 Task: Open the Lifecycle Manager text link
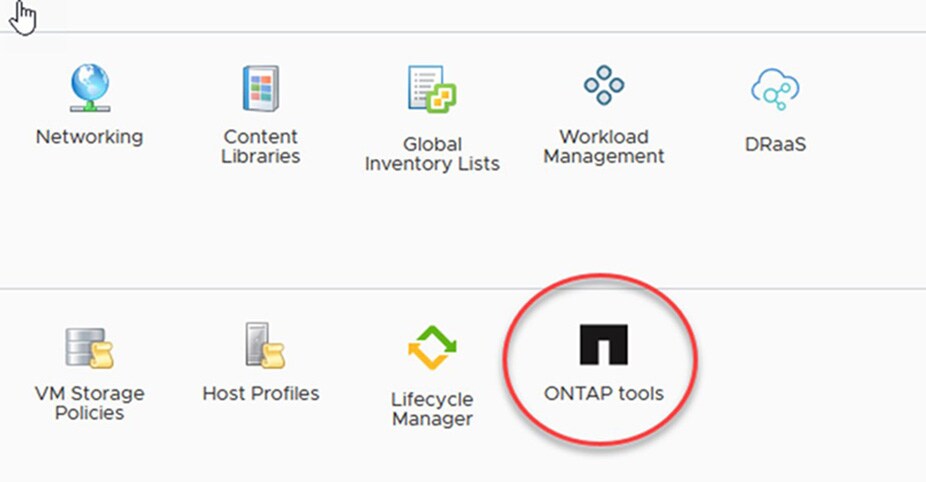point(432,409)
